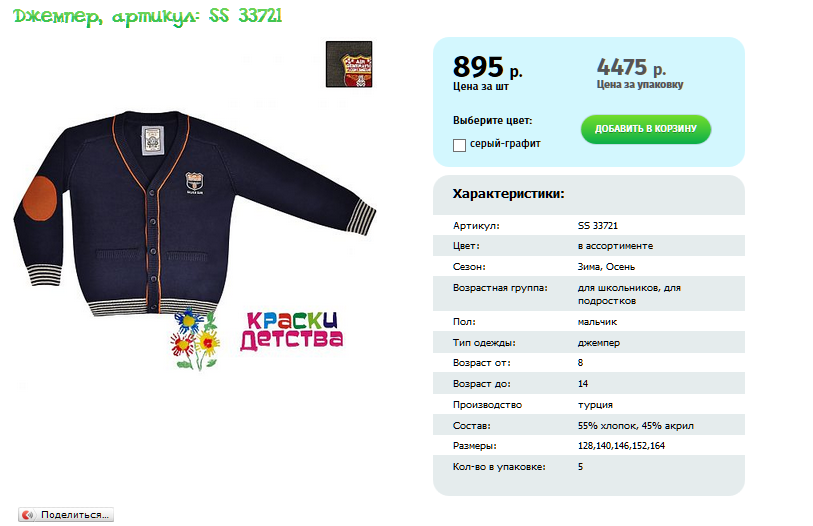The height and width of the screenshot is (526, 813).
Task: Click the 4475 р. package price
Action: click(x=631, y=67)
